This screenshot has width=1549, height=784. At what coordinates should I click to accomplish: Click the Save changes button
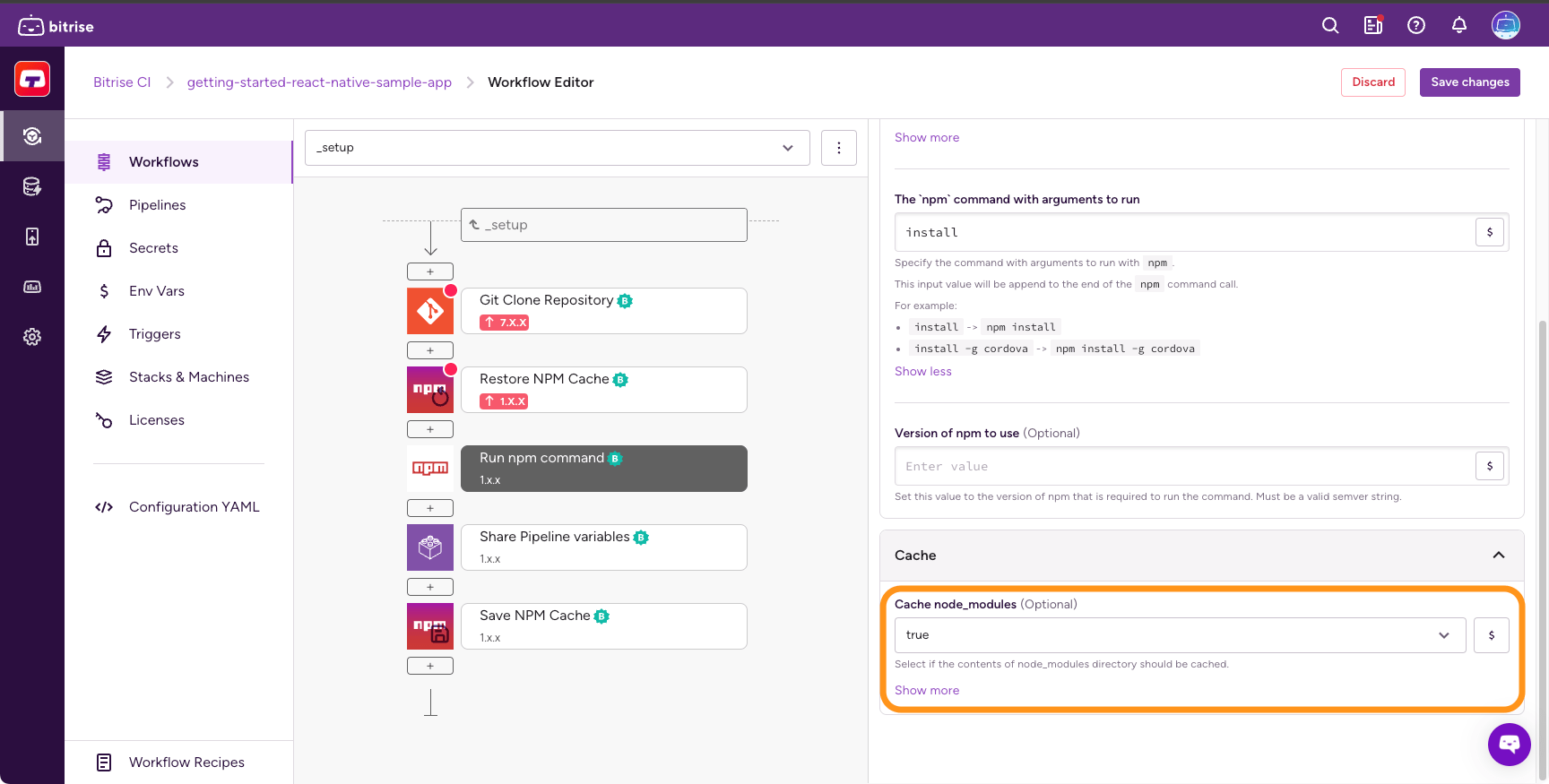[x=1469, y=82]
